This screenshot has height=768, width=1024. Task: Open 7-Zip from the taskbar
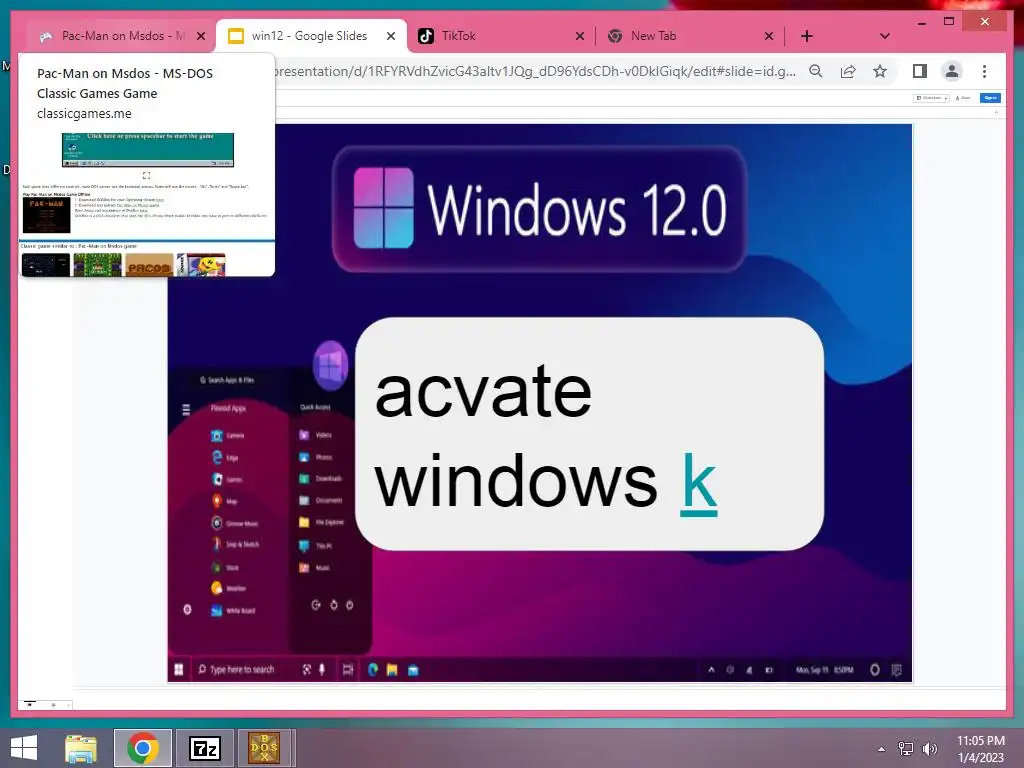(x=204, y=748)
